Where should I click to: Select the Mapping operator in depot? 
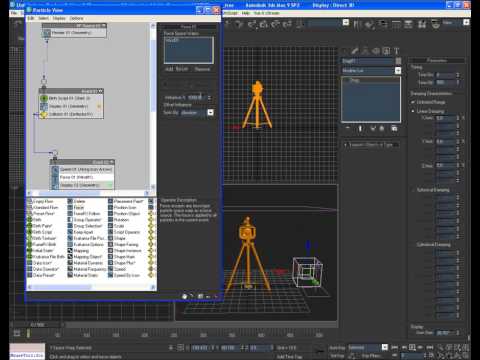coord(81,251)
